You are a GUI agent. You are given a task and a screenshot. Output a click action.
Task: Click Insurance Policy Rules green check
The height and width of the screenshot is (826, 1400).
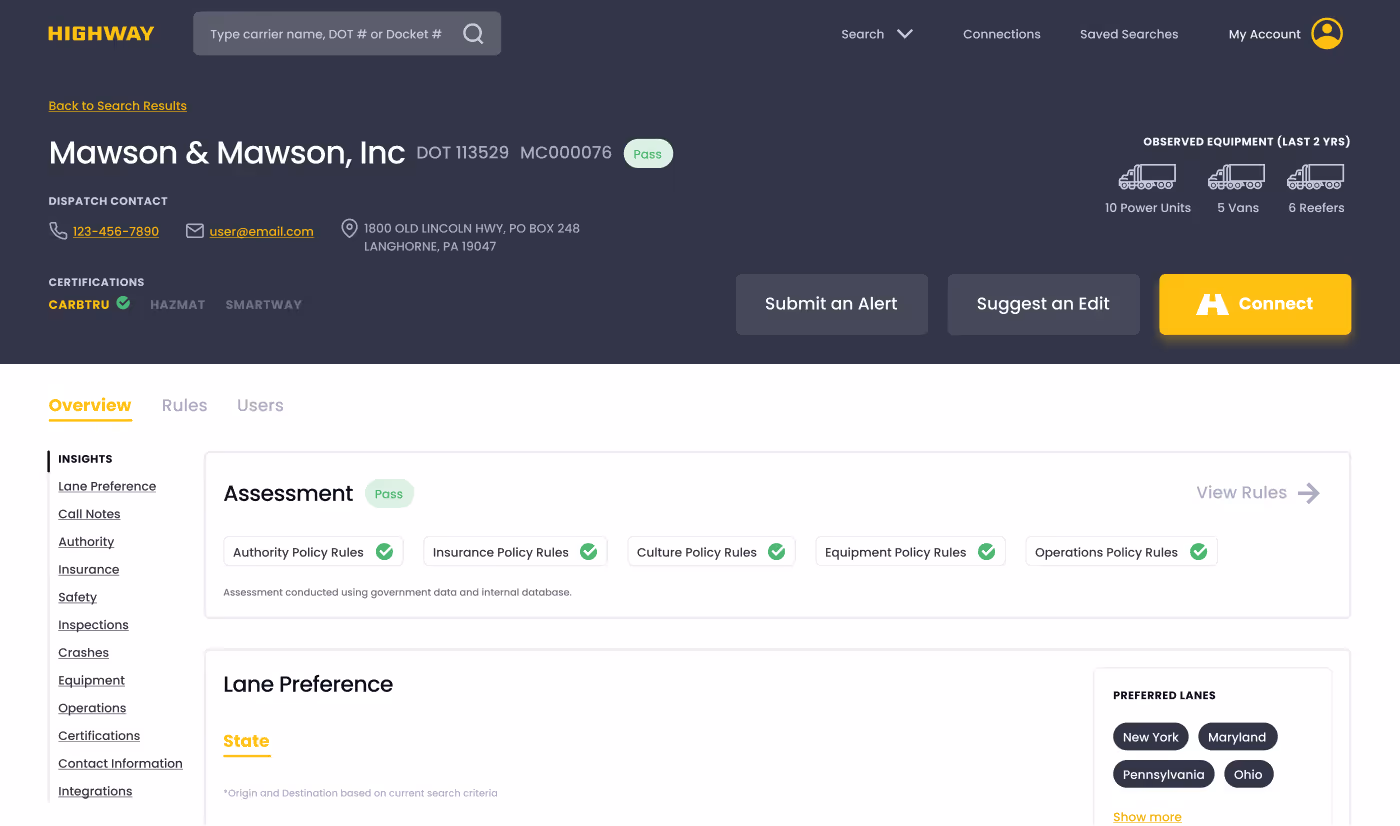click(x=589, y=552)
